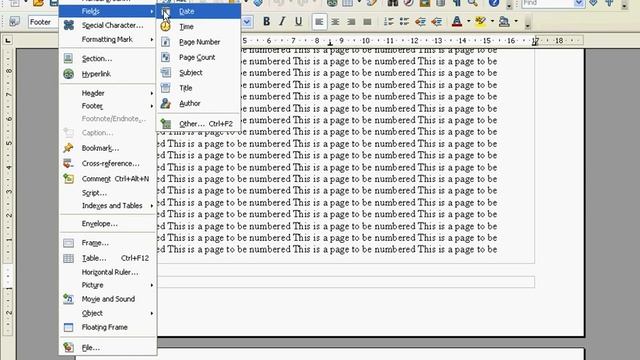Click the horizontal ruler tab-stop selector
640x360 pixels.
pos(8,40)
